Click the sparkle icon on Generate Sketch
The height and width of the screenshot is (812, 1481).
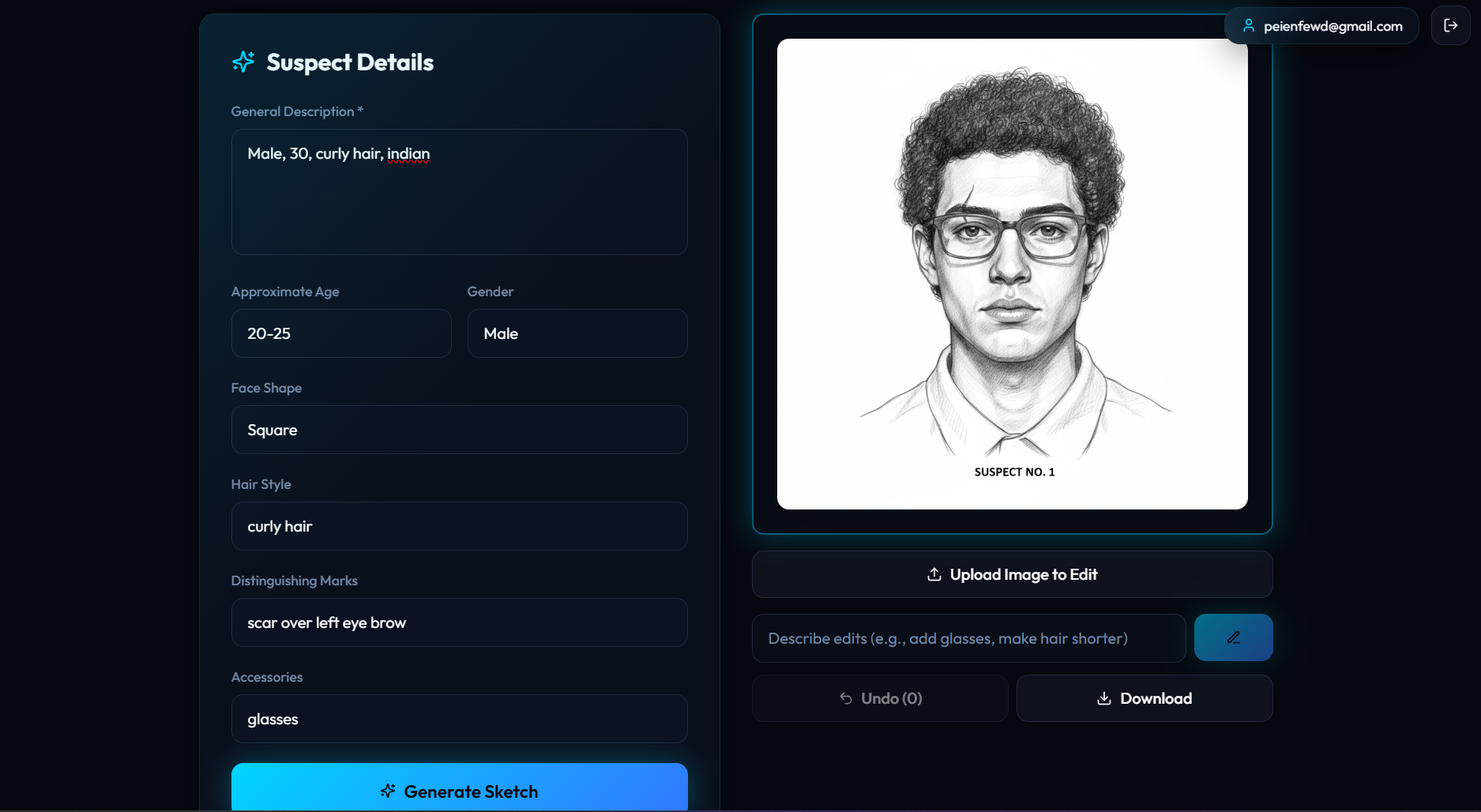click(x=388, y=791)
